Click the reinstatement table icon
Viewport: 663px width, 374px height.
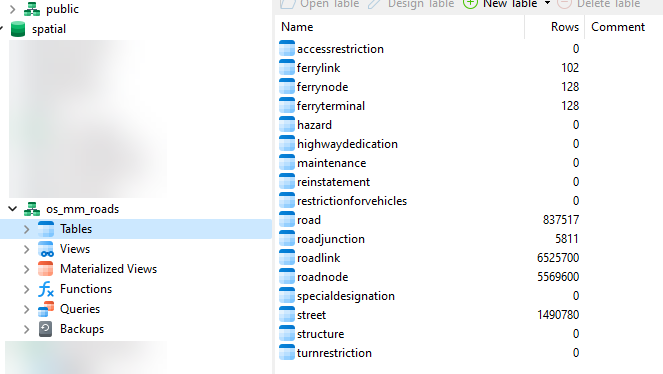[287, 181]
